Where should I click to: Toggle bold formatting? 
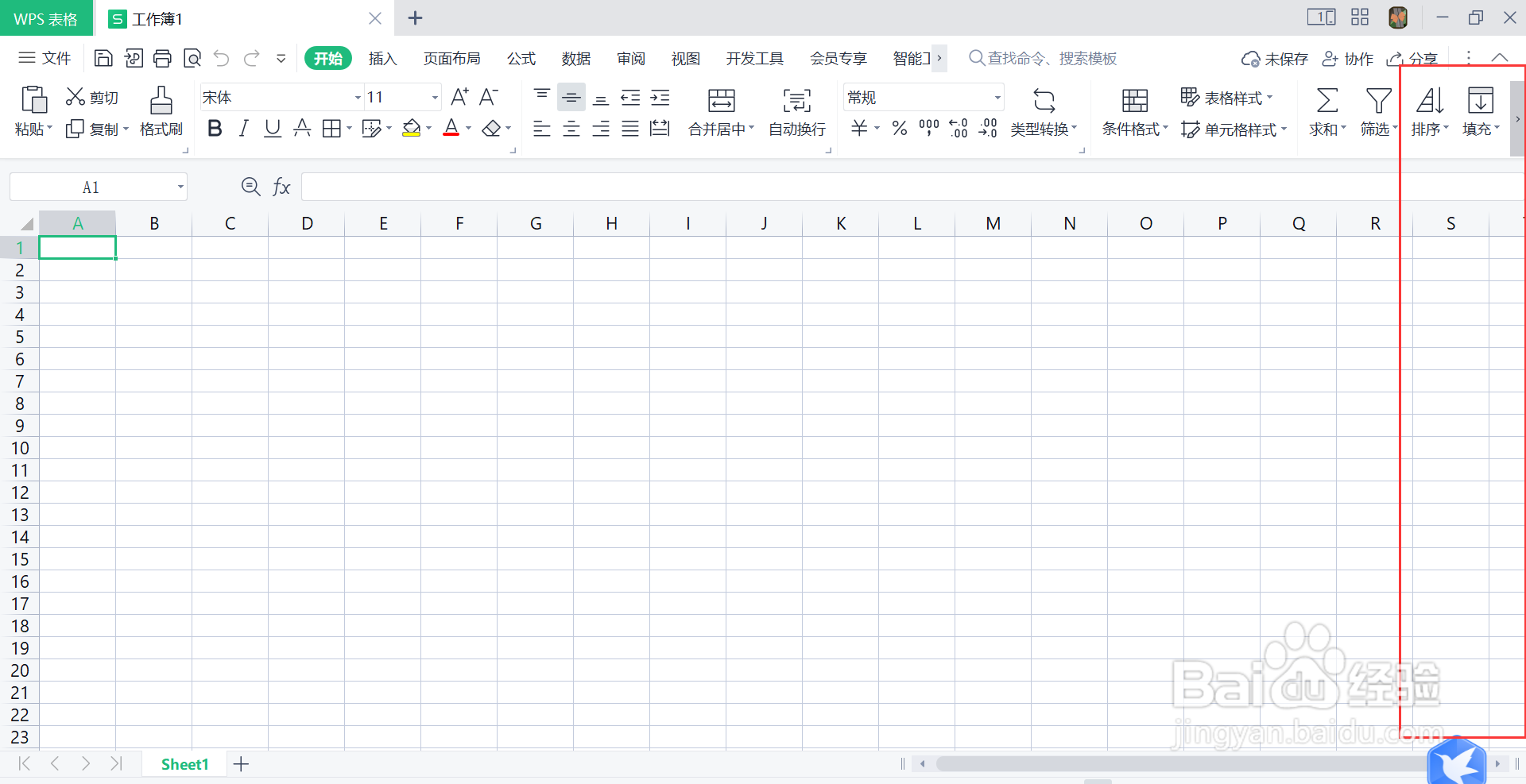[x=214, y=128]
